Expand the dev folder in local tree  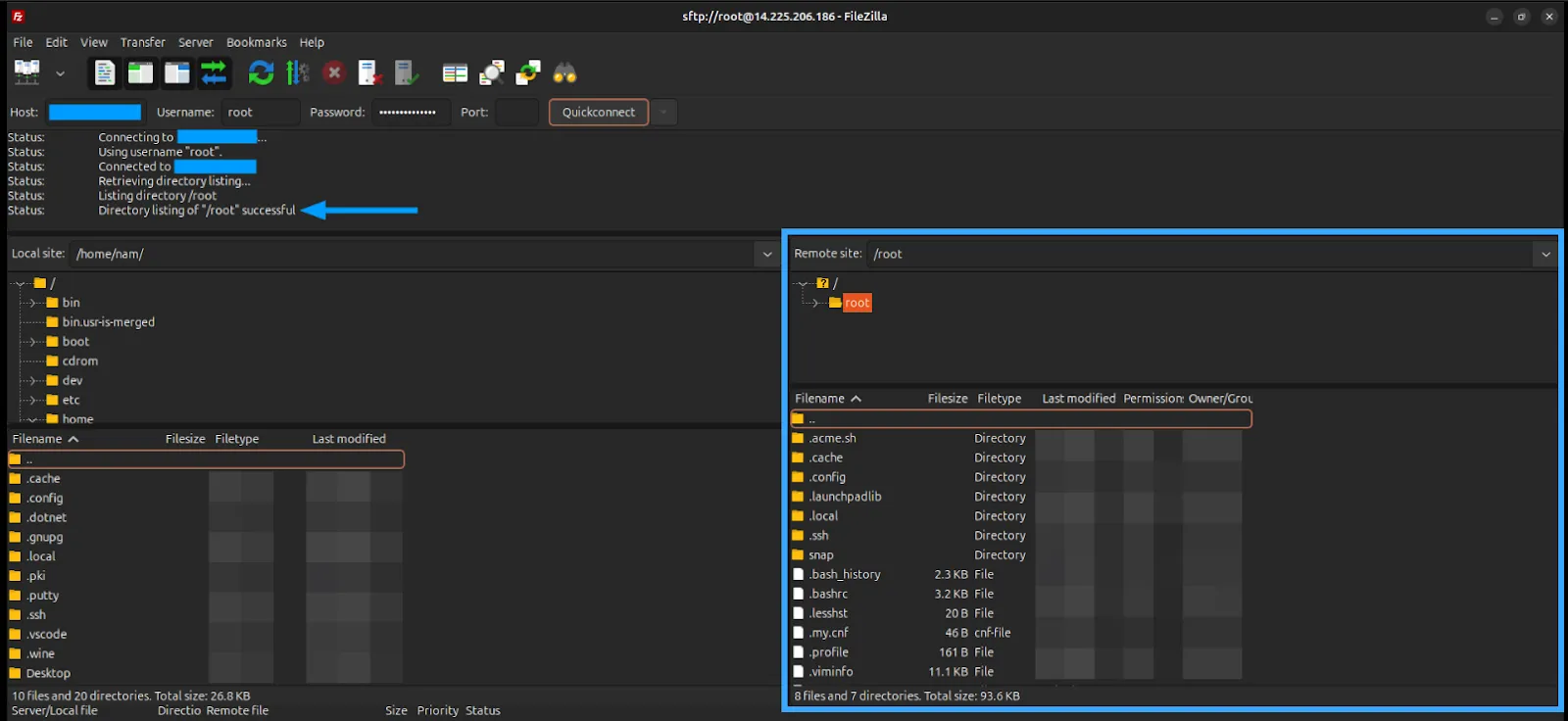point(32,380)
